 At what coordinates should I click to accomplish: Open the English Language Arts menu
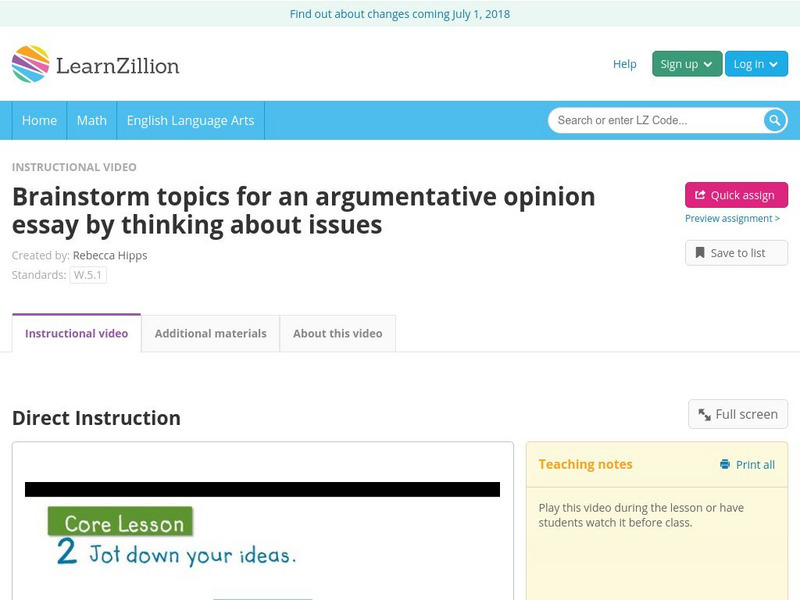[192, 120]
